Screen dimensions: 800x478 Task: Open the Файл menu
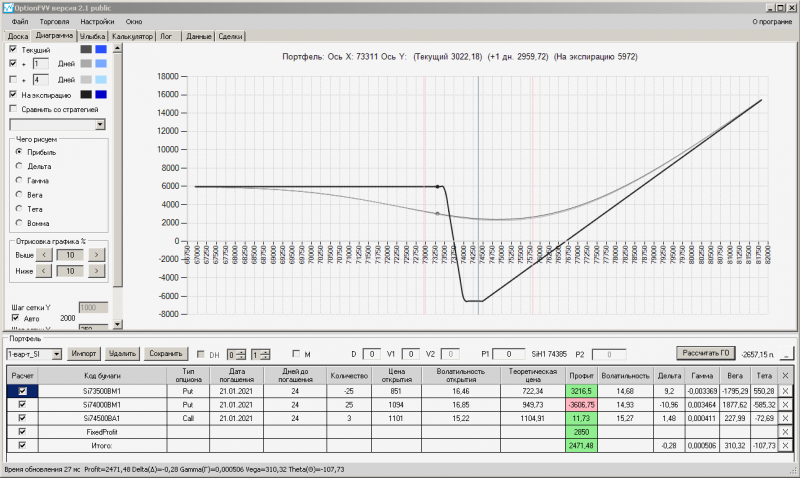pos(20,21)
